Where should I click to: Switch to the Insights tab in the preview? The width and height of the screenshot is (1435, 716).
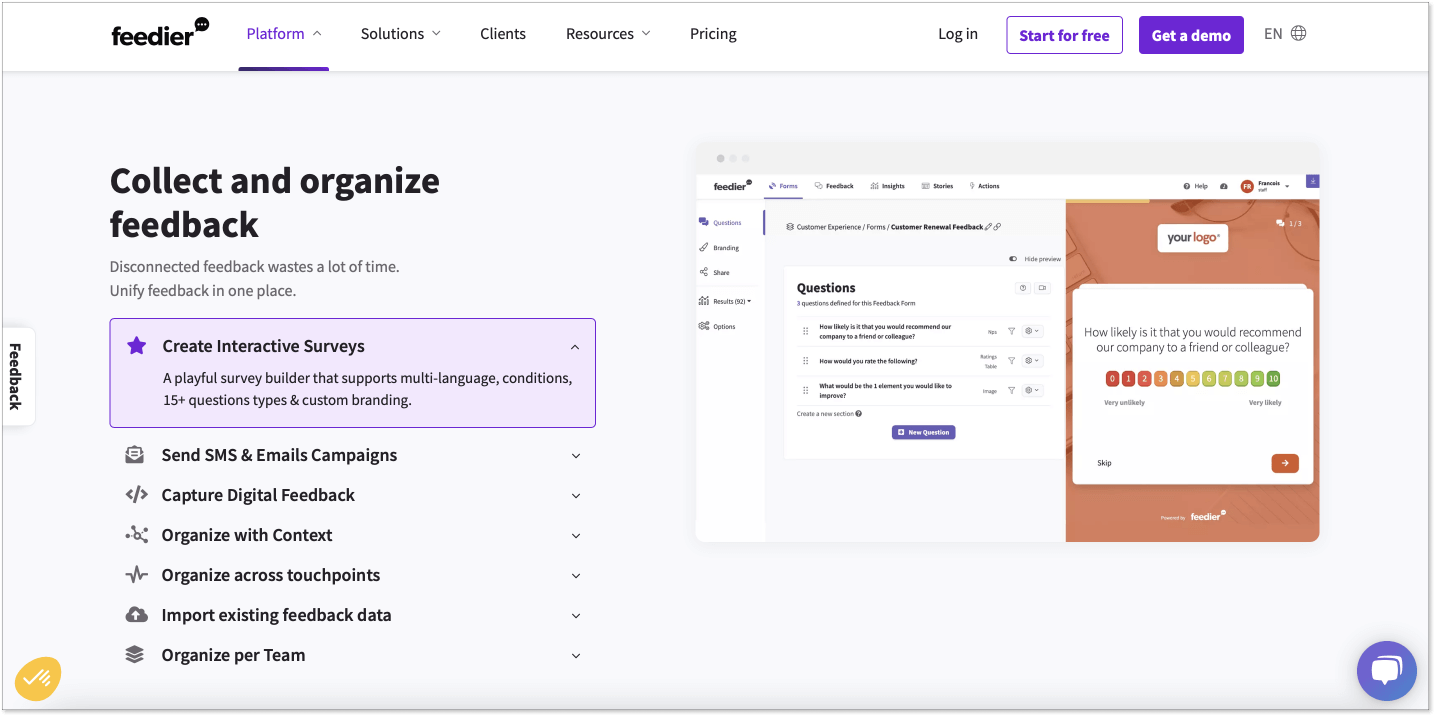(887, 186)
